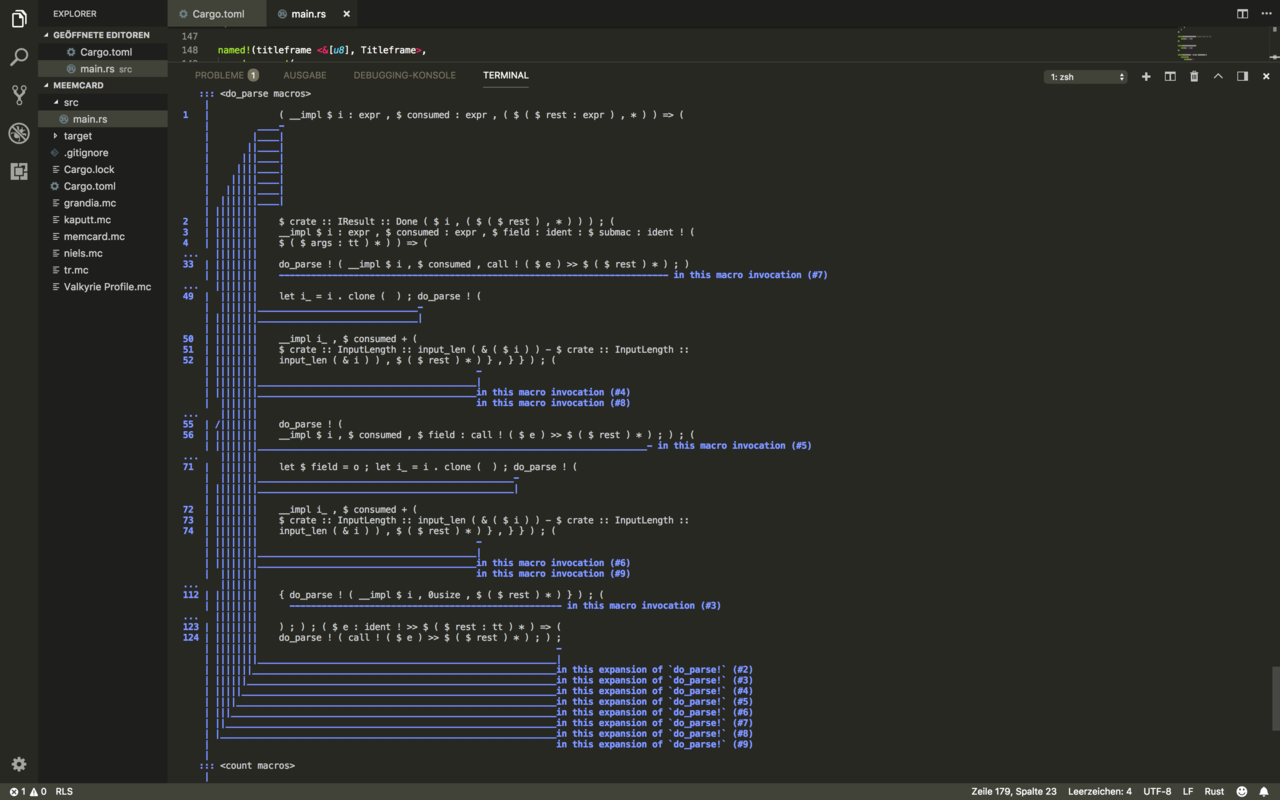Split the terminal pane

[1170, 76]
